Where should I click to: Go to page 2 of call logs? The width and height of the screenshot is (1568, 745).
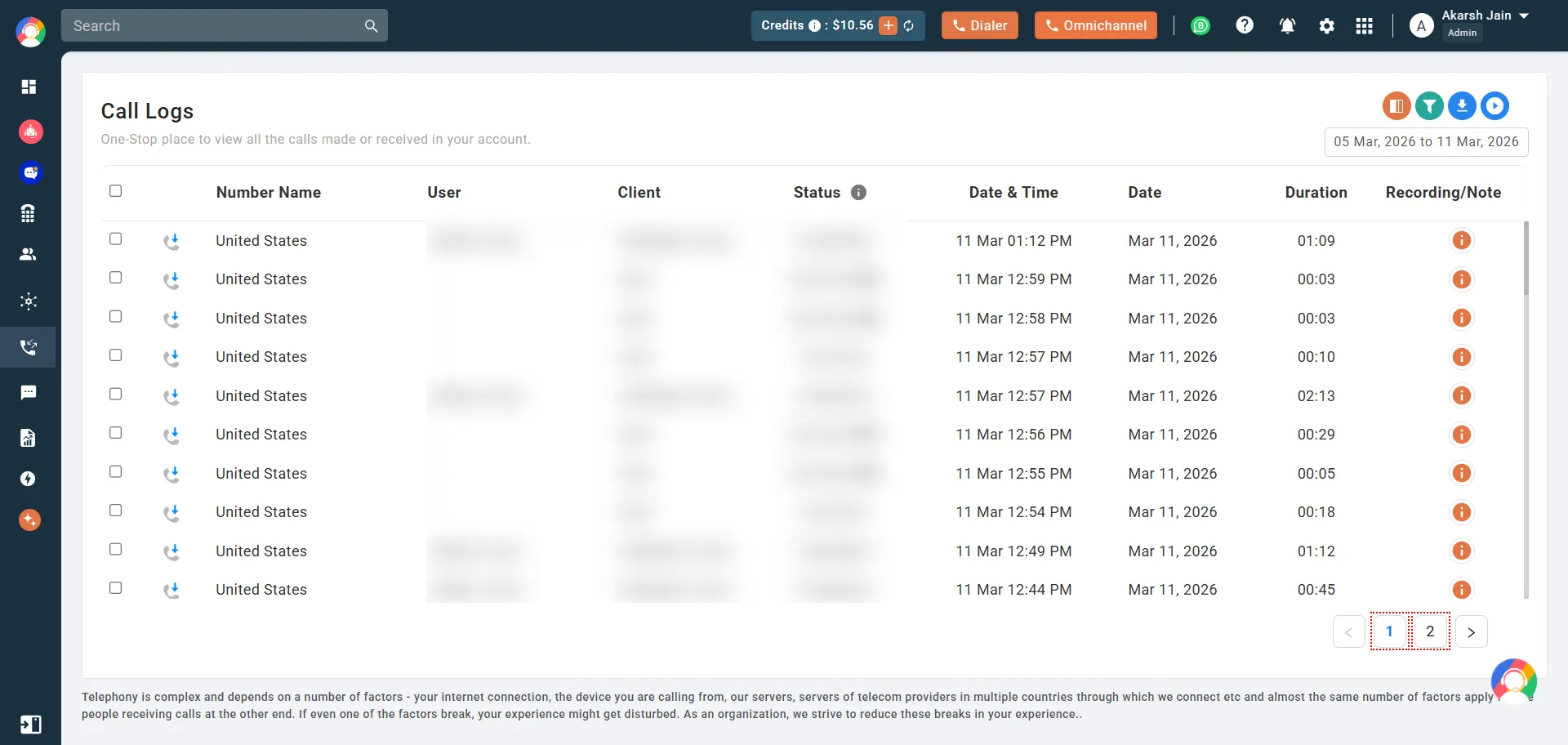pyautogui.click(x=1430, y=631)
